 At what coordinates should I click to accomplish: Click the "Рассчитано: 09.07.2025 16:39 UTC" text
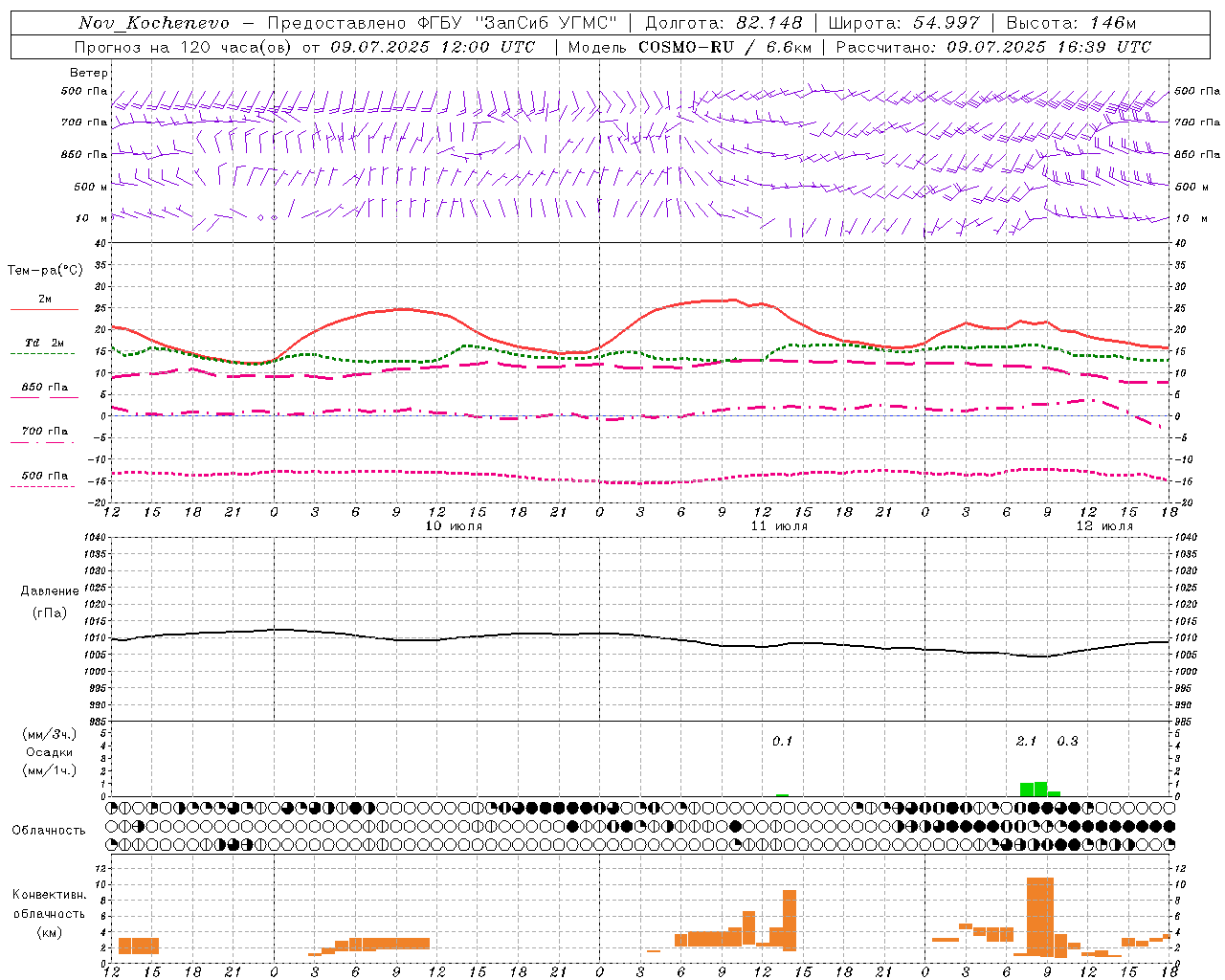pos(993,47)
